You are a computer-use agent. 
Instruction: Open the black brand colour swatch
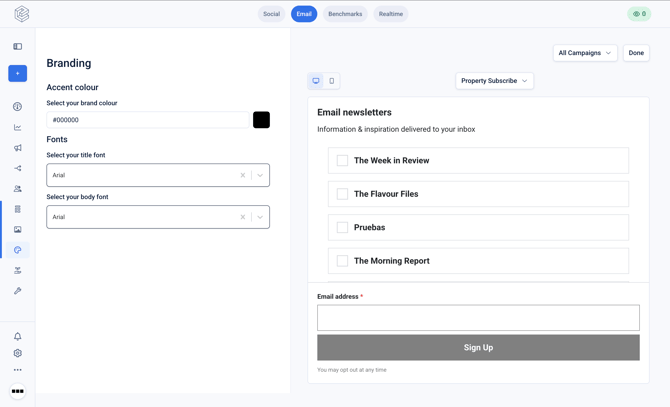point(262,120)
